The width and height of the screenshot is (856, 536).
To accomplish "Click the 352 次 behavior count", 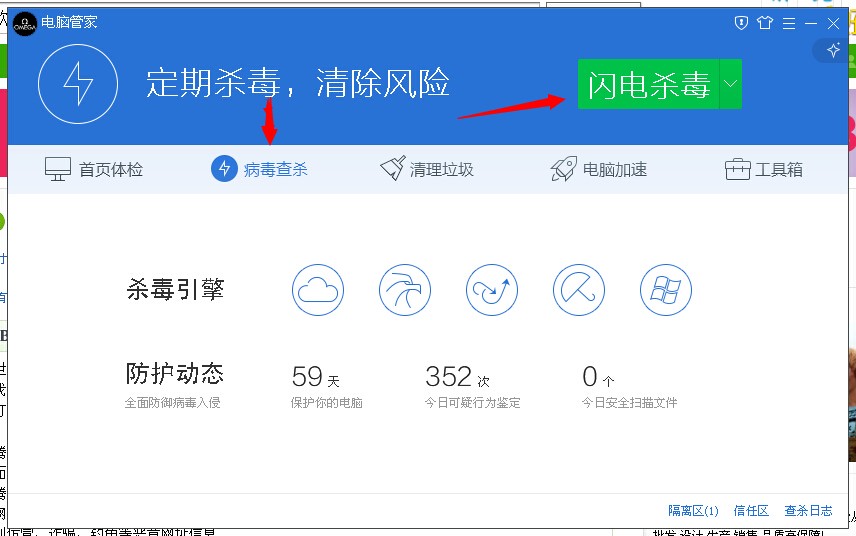I will pos(457,377).
